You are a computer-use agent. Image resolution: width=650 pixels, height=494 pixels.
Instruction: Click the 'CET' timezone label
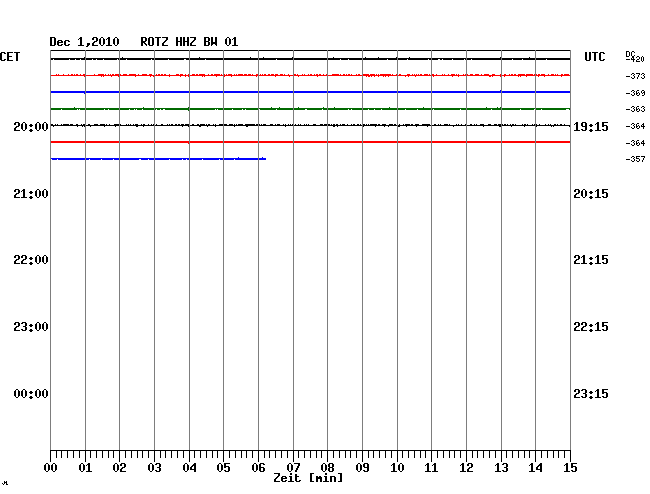(10, 57)
